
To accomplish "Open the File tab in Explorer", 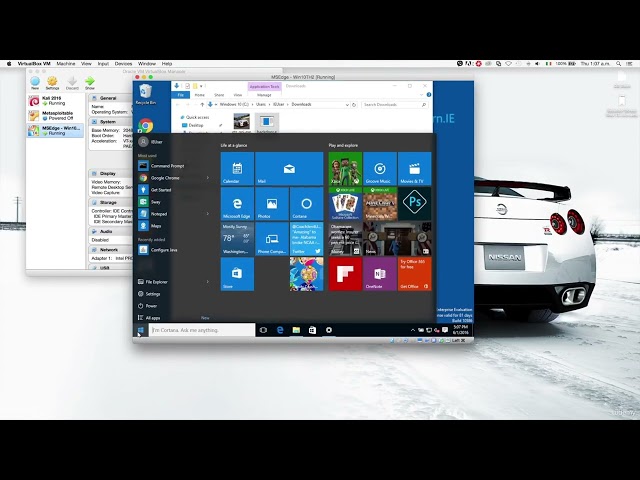I will point(181,95).
